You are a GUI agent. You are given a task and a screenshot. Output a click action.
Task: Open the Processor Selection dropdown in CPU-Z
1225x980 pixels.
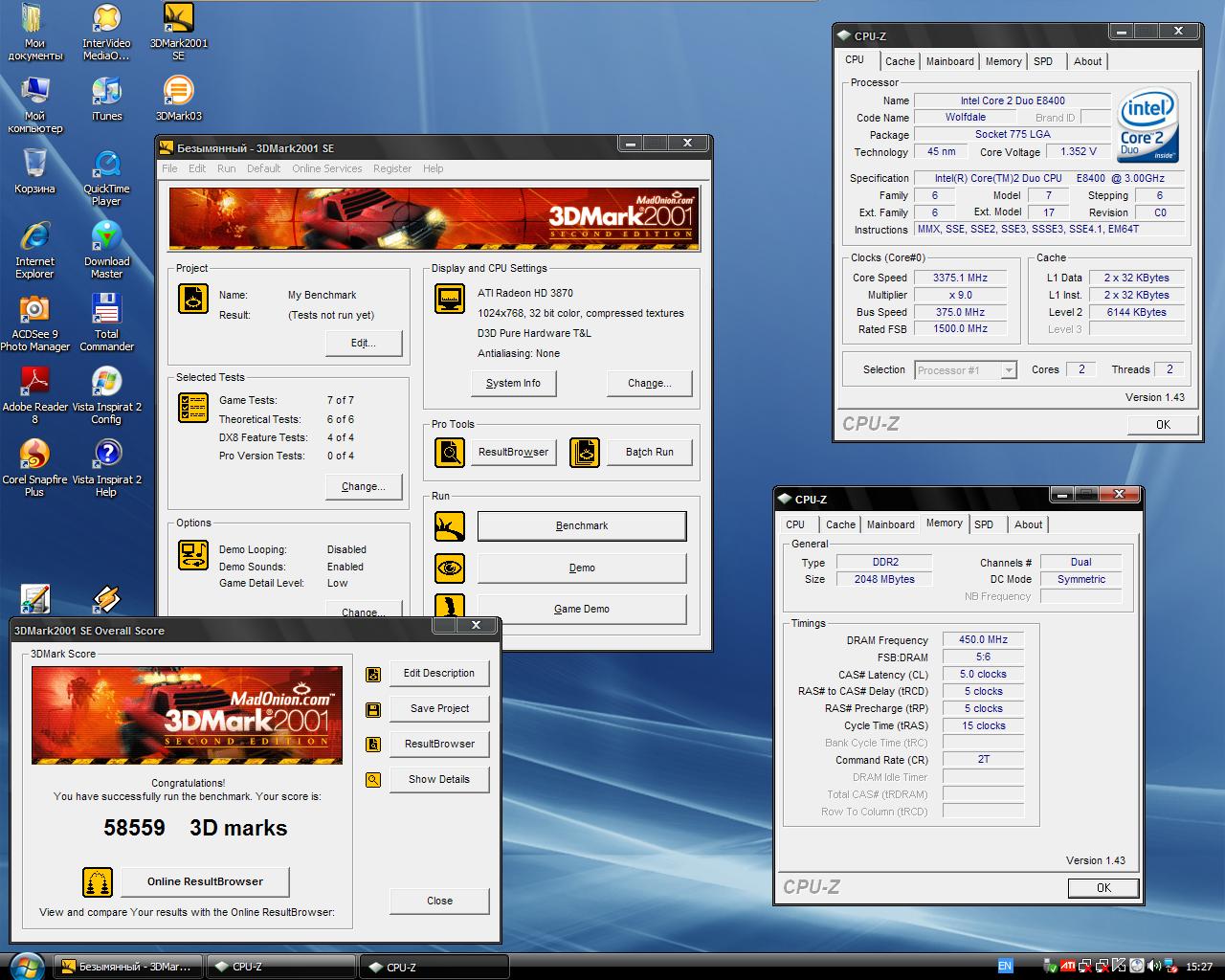pyautogui.click(x=1009, y=370)
